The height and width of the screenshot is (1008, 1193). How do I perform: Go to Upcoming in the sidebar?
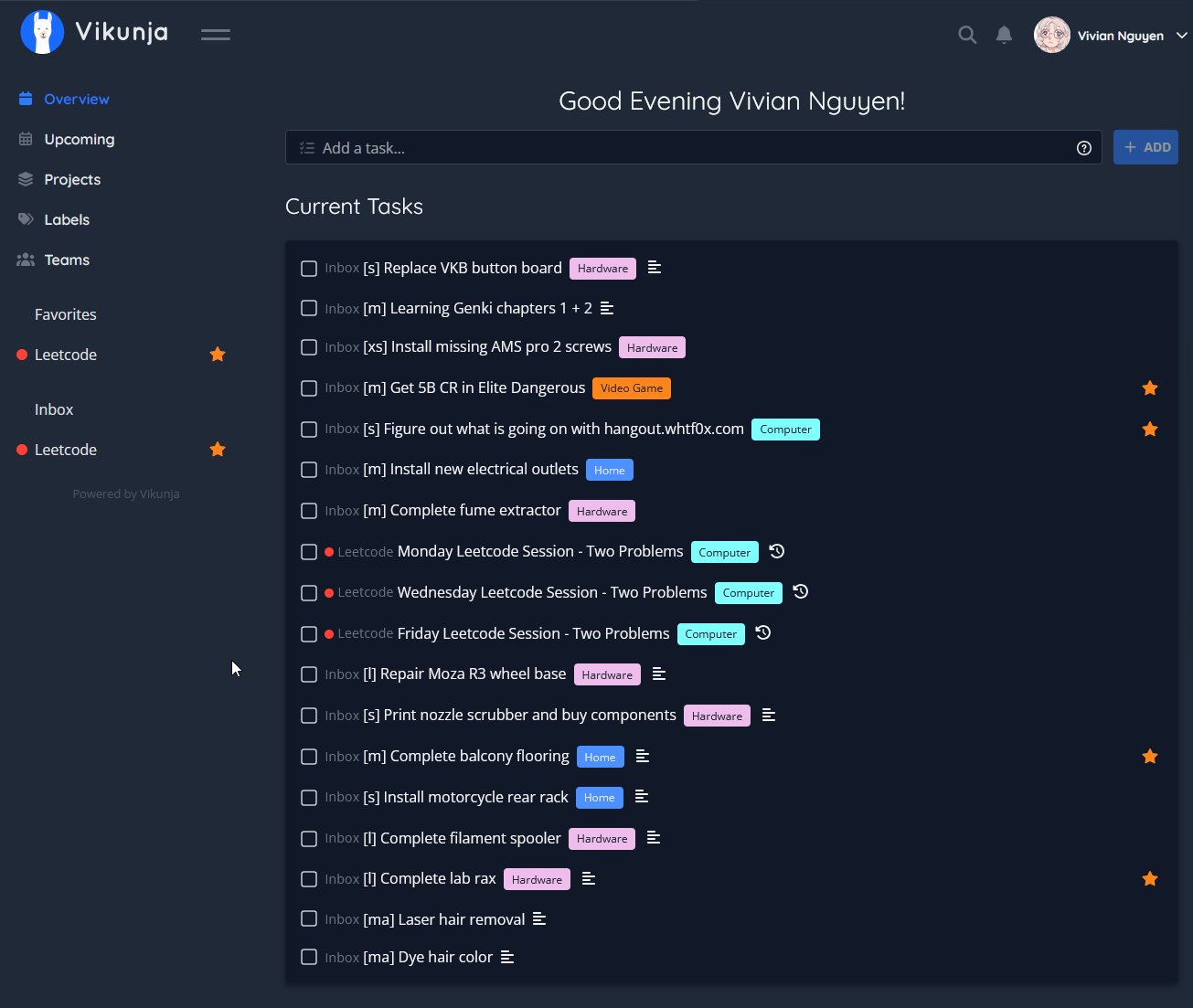click(x=79, y=139)
